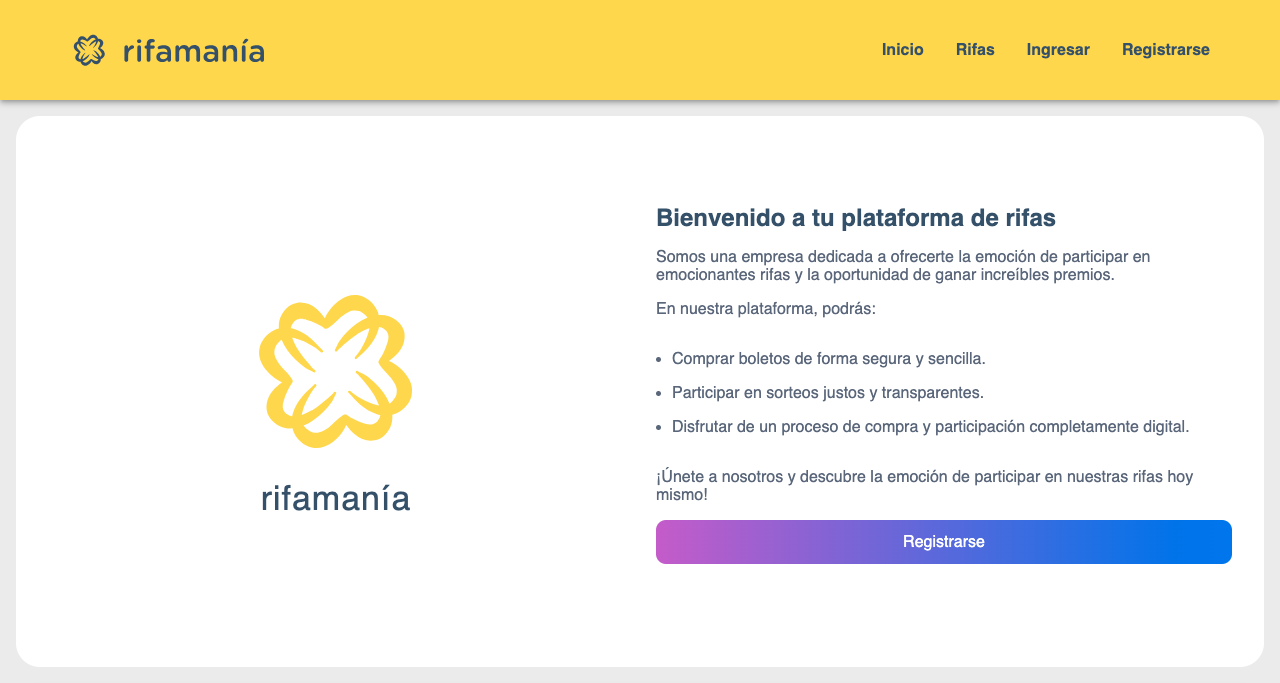The image size is (1280, 683).
Task: Open Registrarse from the navigation bar
Action: pyautogui.click(x=1166, y=49)
